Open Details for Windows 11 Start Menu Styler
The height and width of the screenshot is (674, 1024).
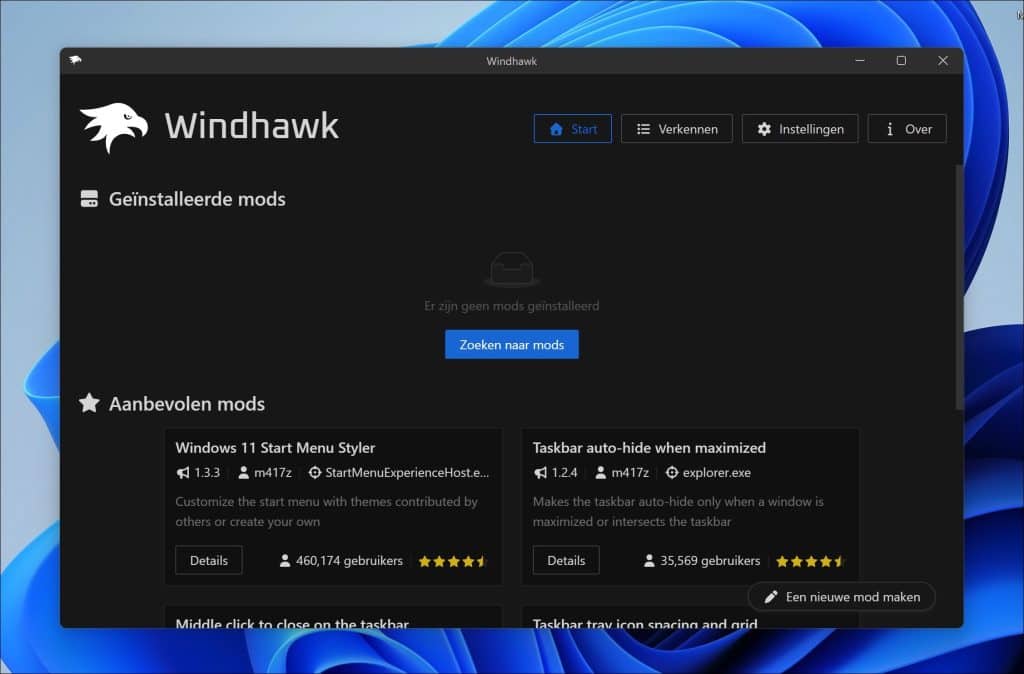pos(209,561)
